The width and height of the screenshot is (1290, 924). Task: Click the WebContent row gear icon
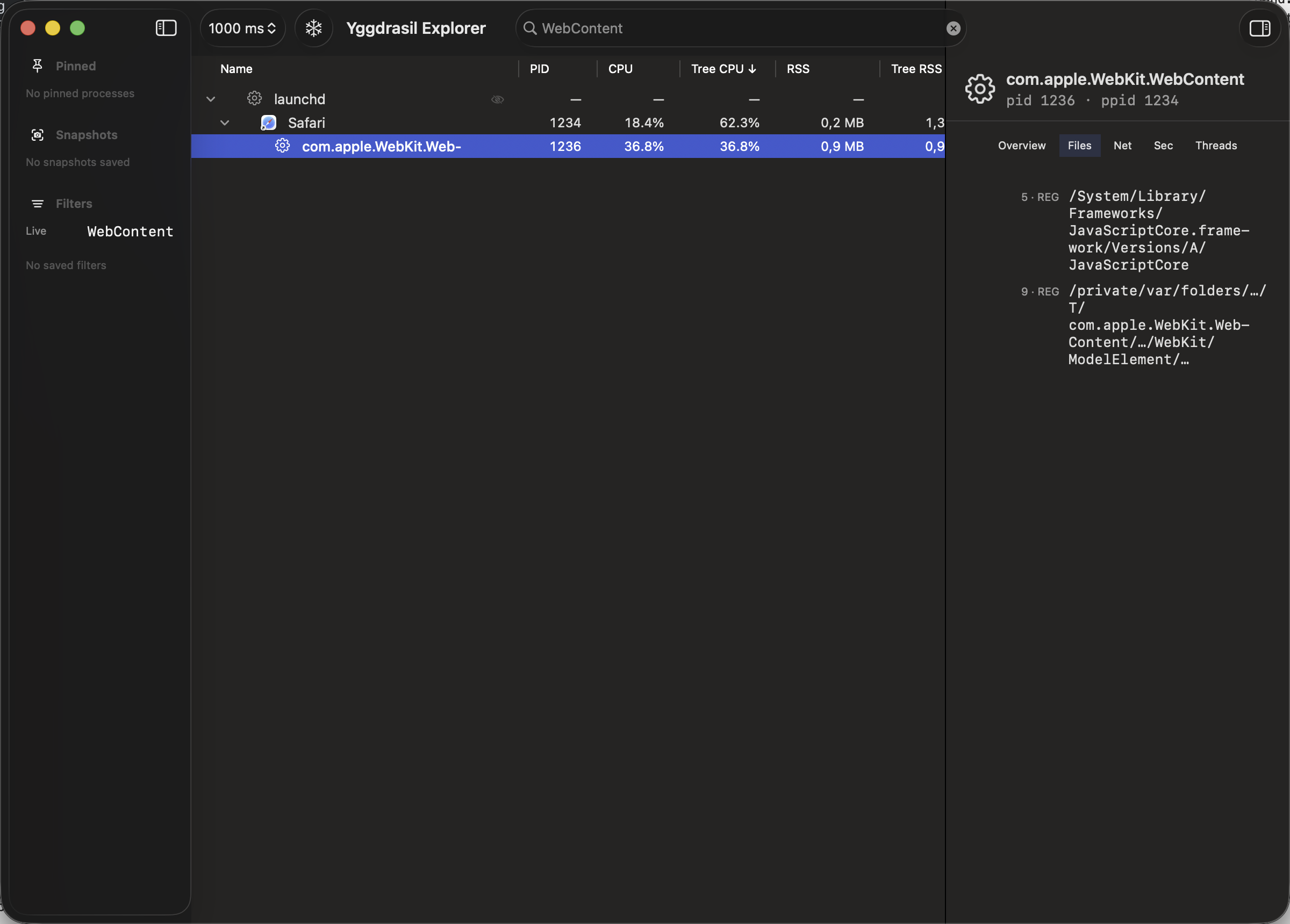(x=282, y=146)
